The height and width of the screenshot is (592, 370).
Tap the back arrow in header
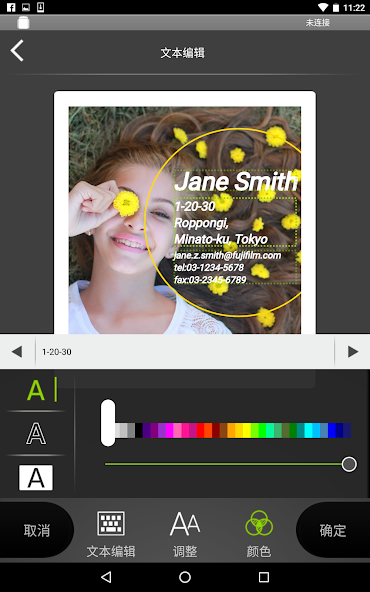pos(17,50)
